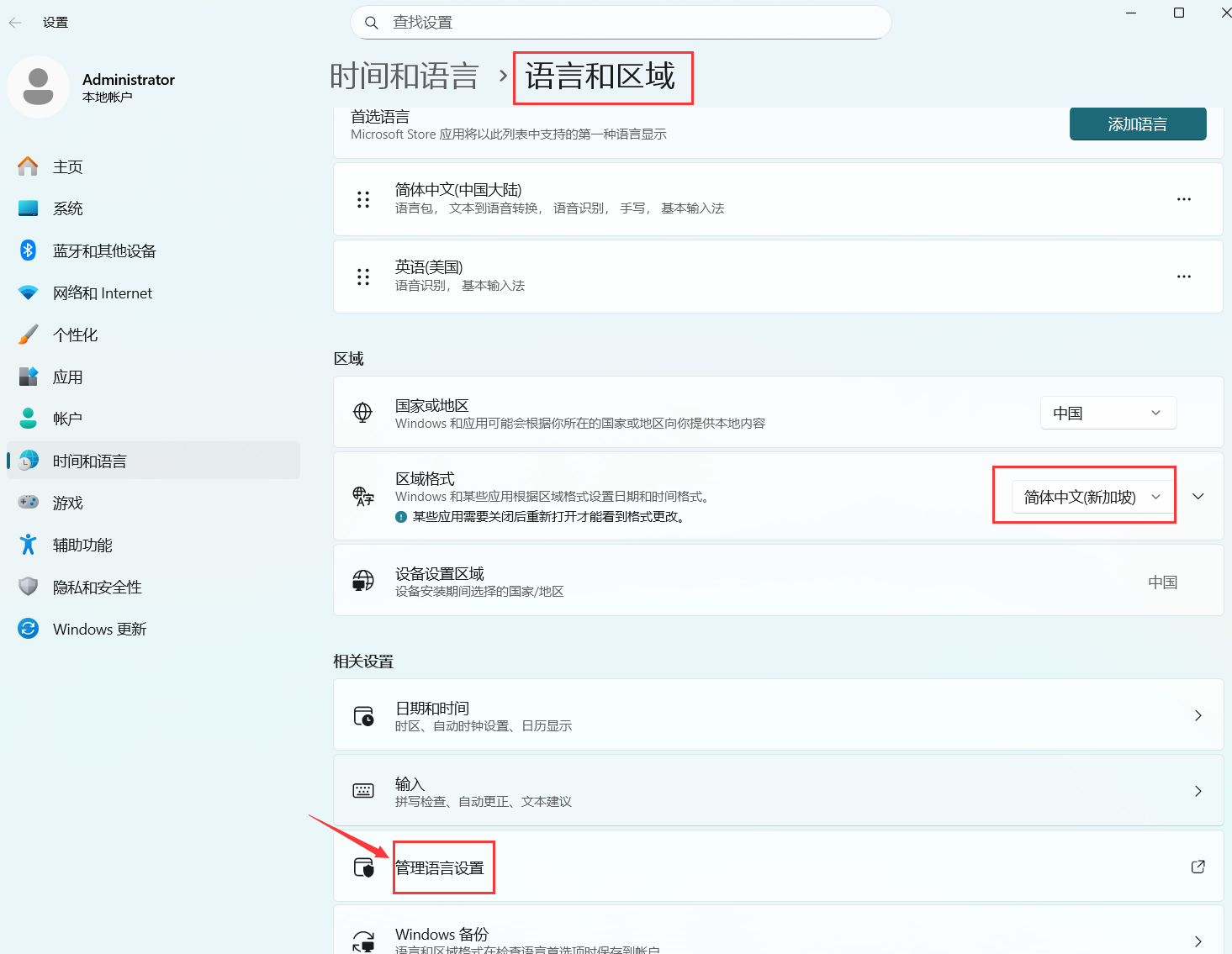This screenshot has height=954, width=1232.
Task: Expand the 区域格式 details chevron
Action: (1198, 497)
